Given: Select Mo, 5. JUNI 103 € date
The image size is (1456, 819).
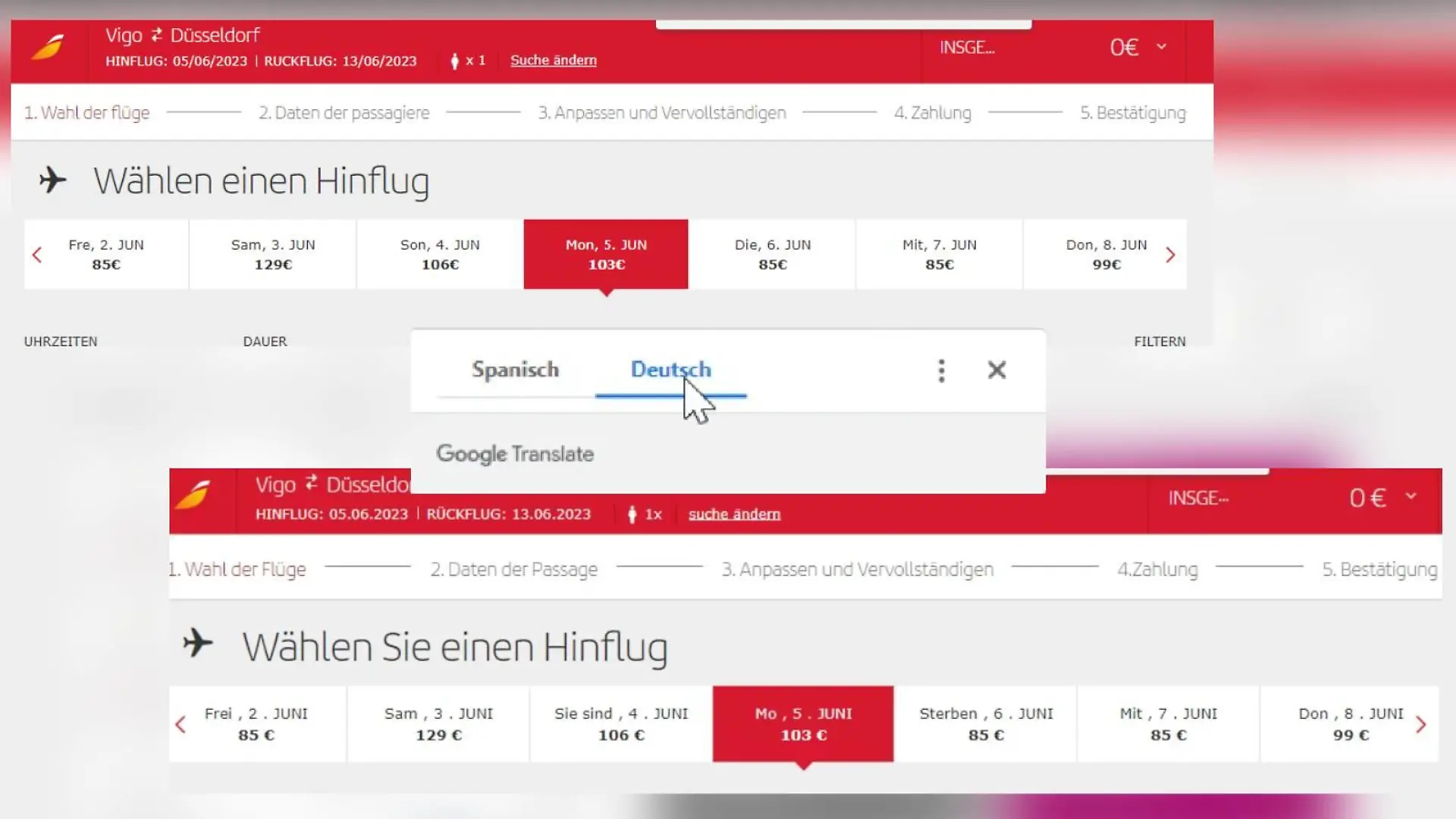Looking at the screenshot, I should tap(803, 724).
